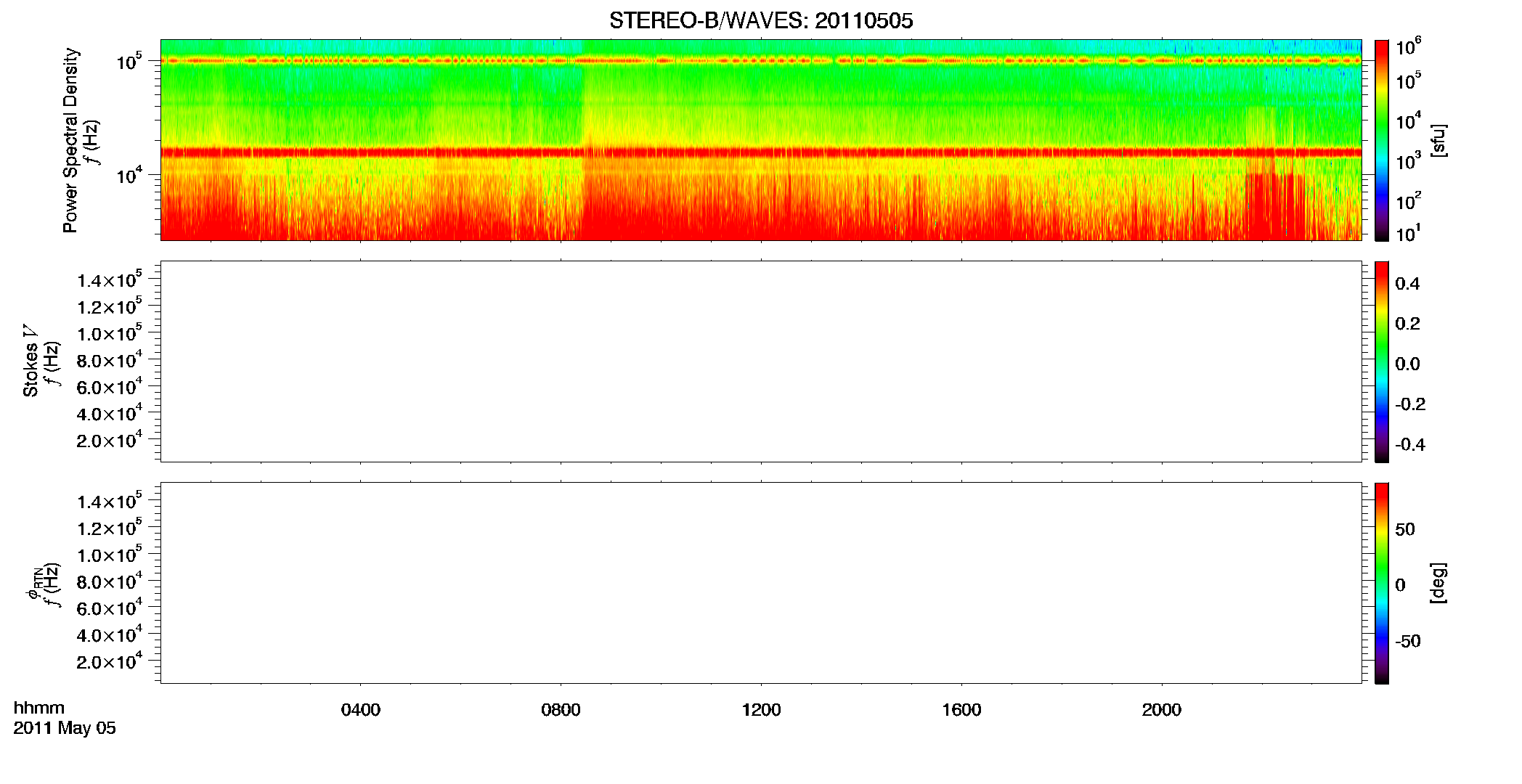
Task: Click the 0800 time axis label
Action: pyautogui.click(x=561, y=710)
